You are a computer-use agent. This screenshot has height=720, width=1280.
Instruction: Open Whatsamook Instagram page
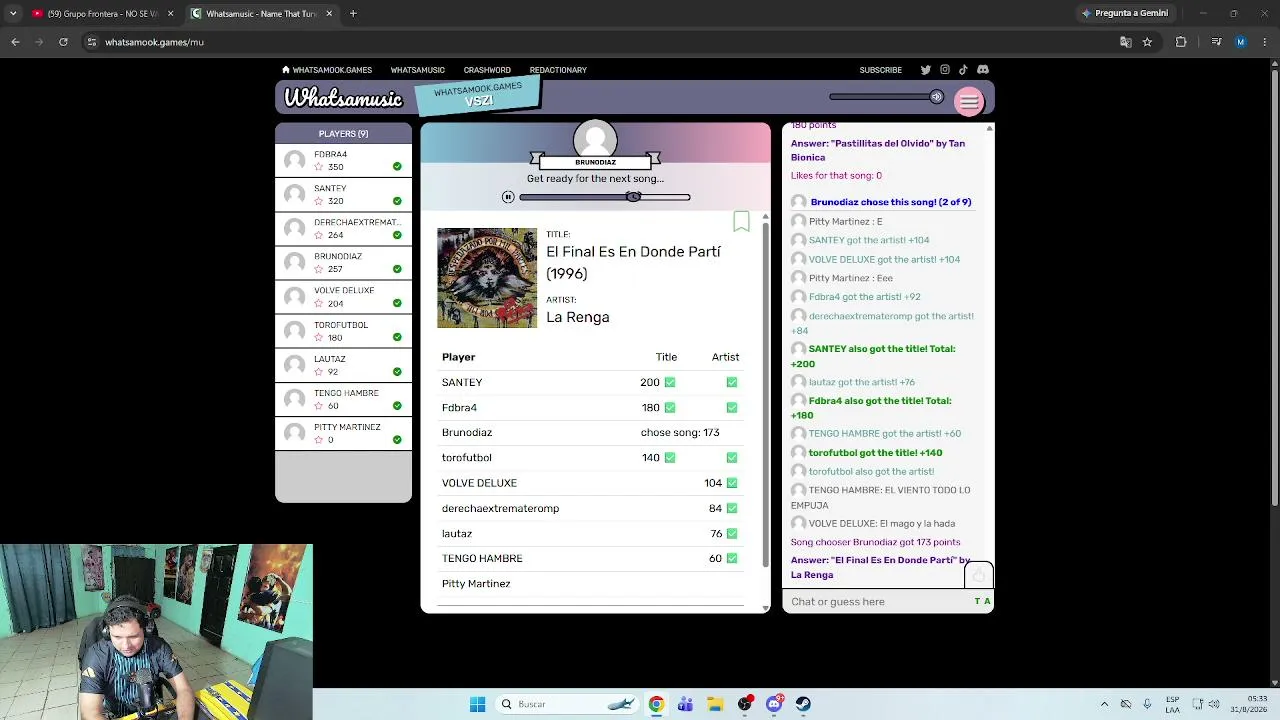(x=944, y=70)
